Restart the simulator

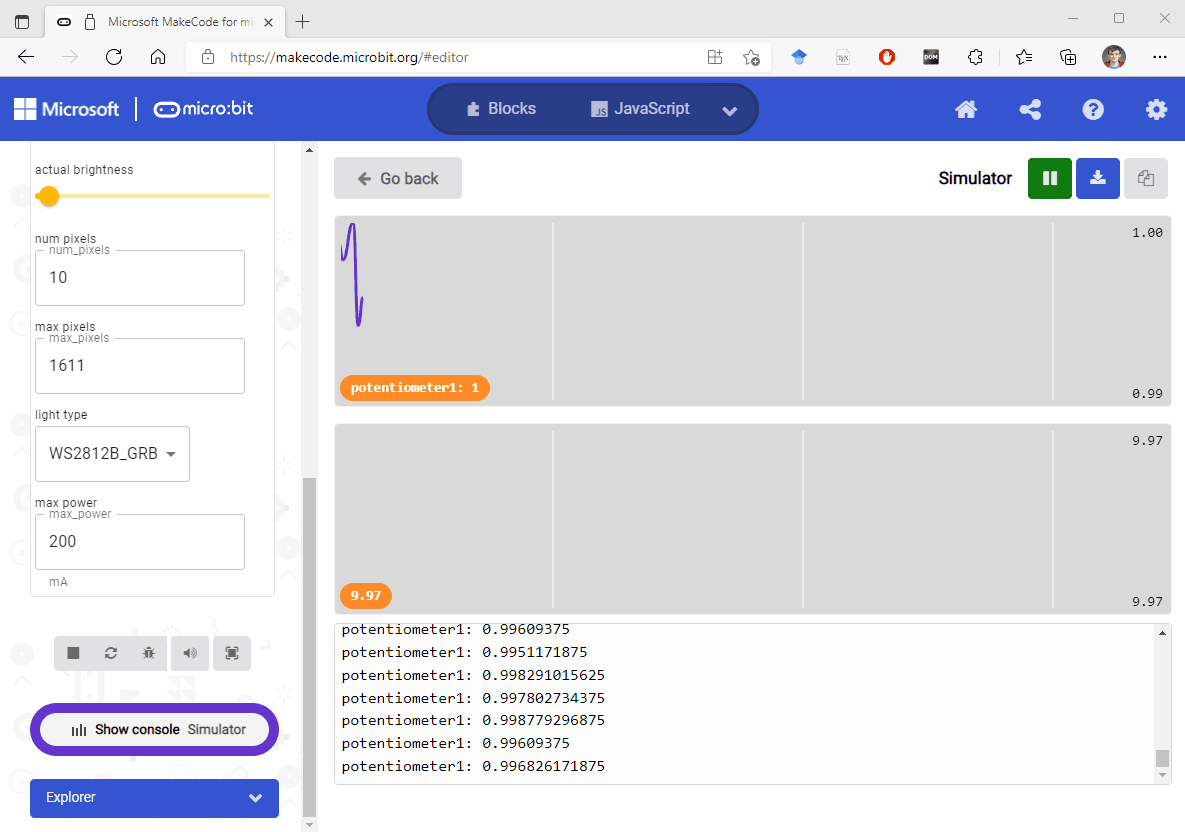pos(111,653)
